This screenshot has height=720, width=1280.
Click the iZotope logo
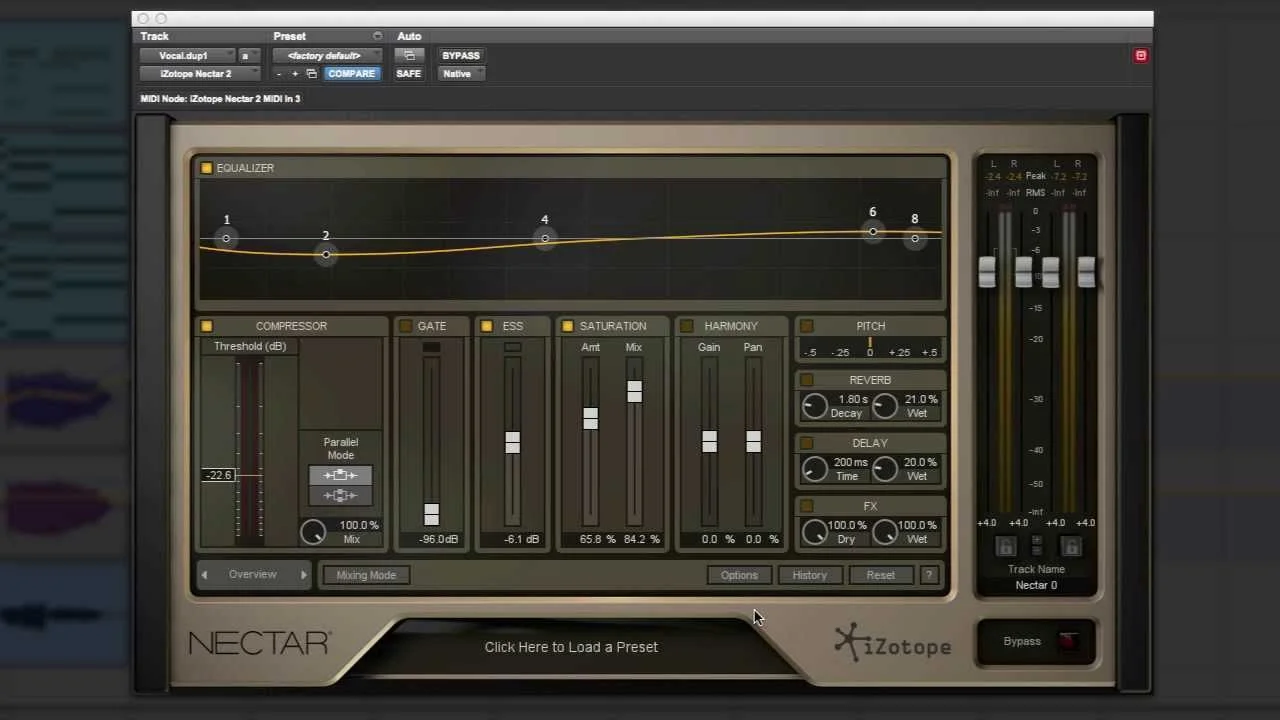click(x=892, y=645)
